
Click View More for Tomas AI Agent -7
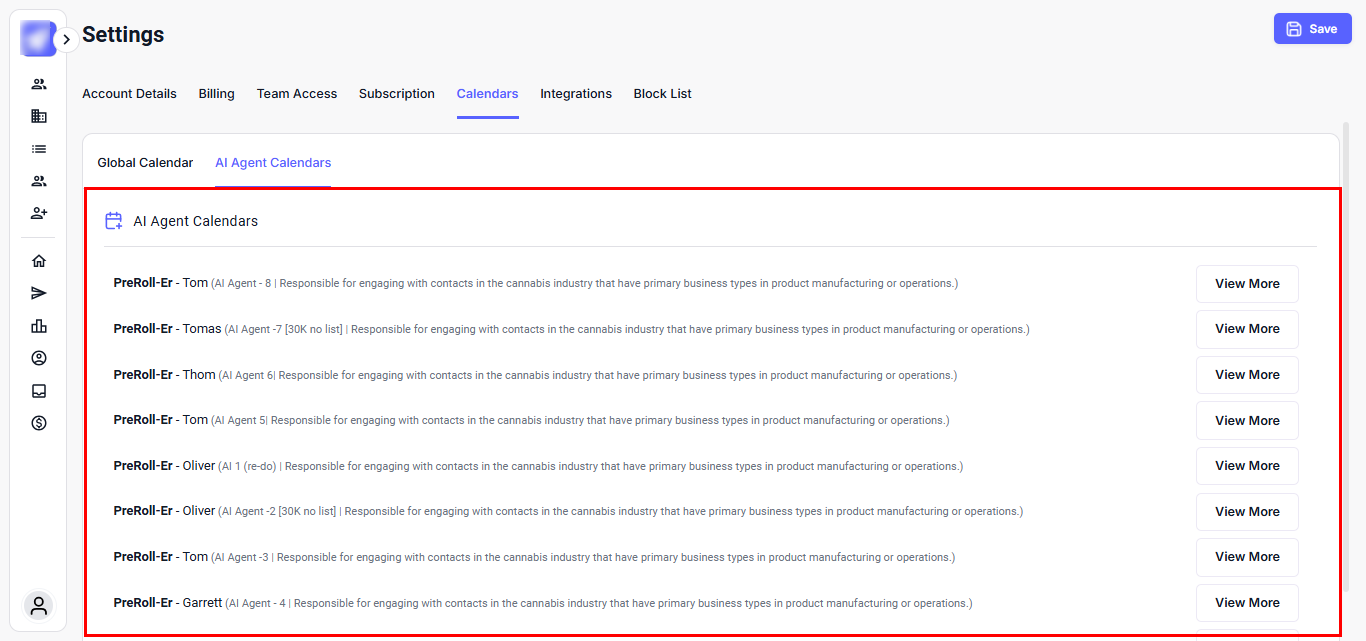(1247, 329)
